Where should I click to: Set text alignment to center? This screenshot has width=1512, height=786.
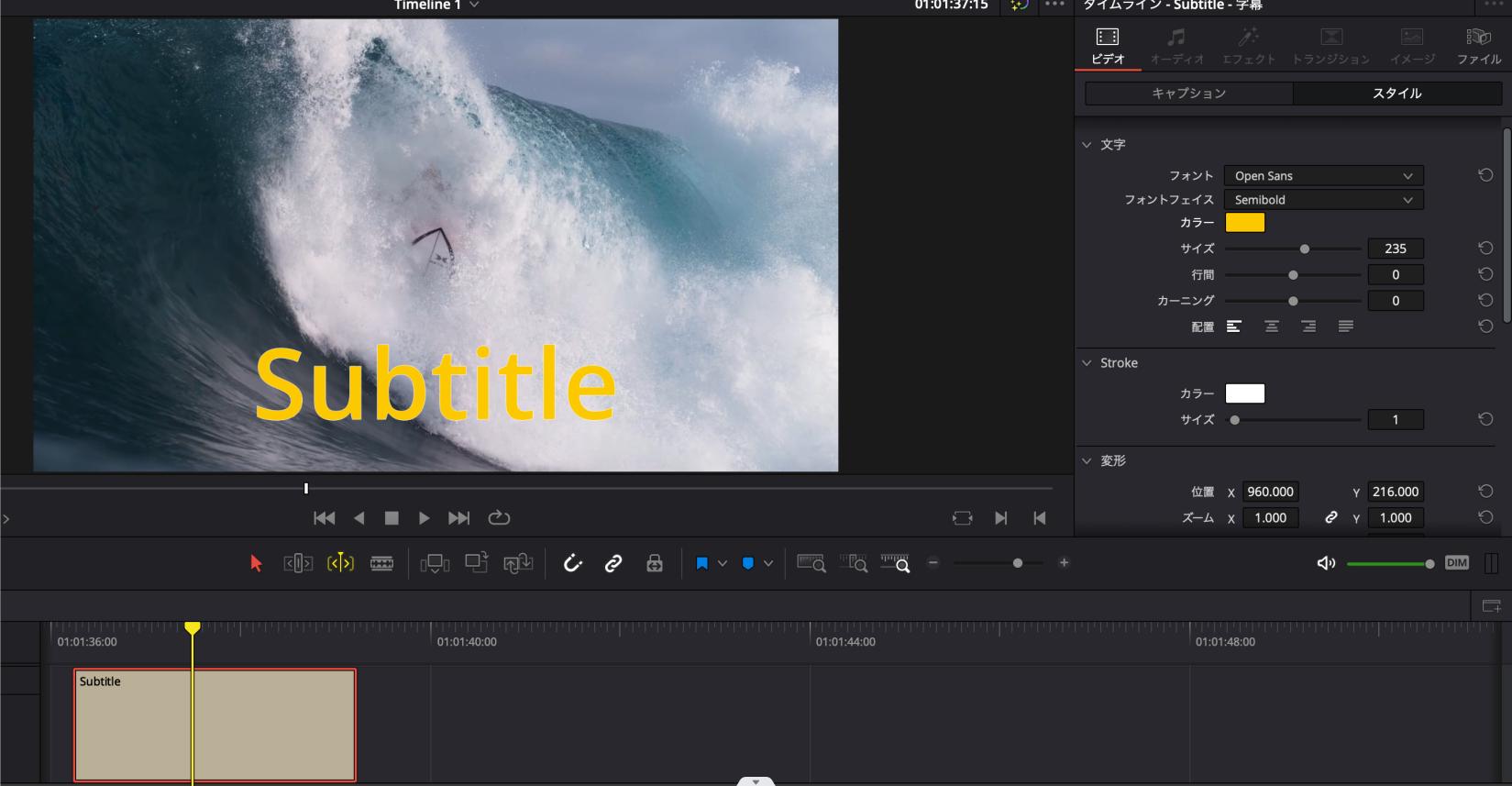(1272, 327)
